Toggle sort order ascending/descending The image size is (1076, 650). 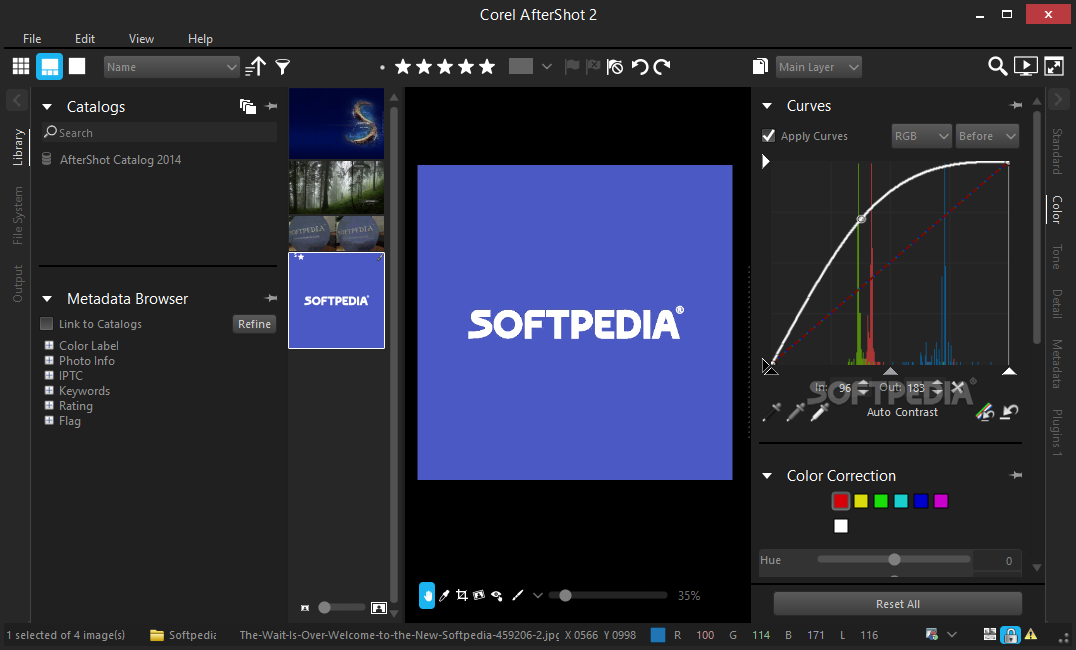[255, 67]
